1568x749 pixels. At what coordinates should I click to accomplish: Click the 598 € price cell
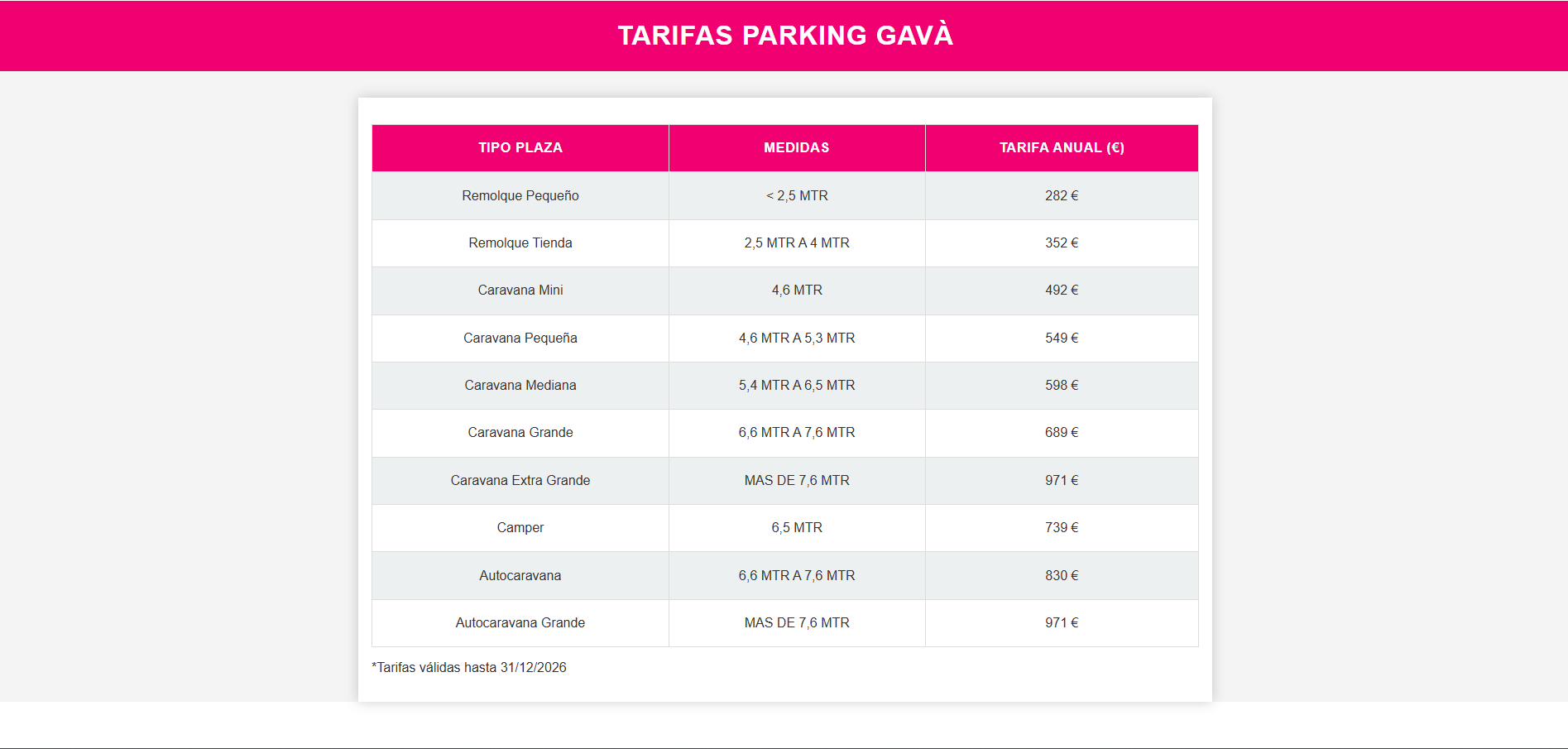click(x=1062, y=386)
